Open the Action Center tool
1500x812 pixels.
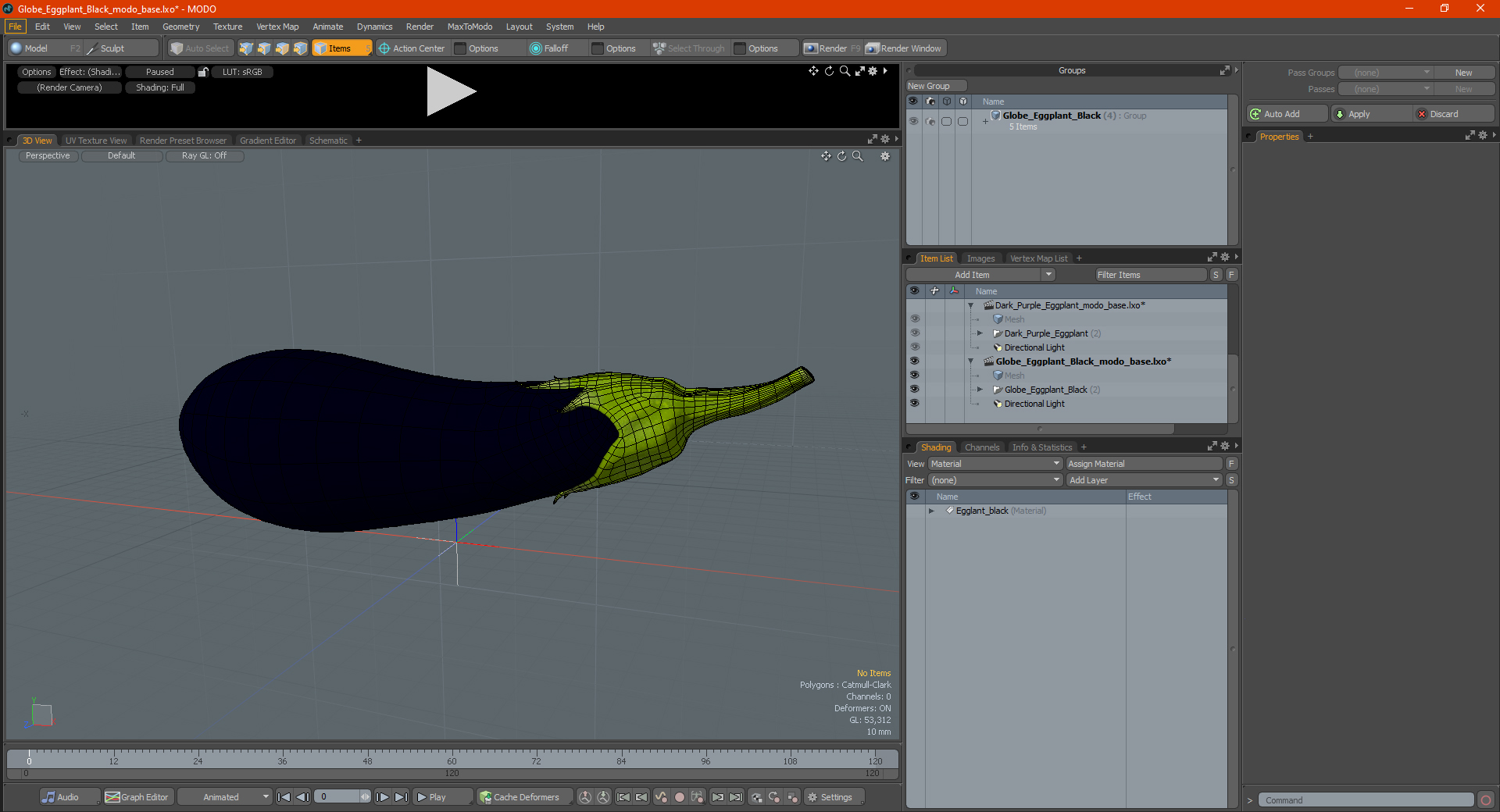(412, 48)
